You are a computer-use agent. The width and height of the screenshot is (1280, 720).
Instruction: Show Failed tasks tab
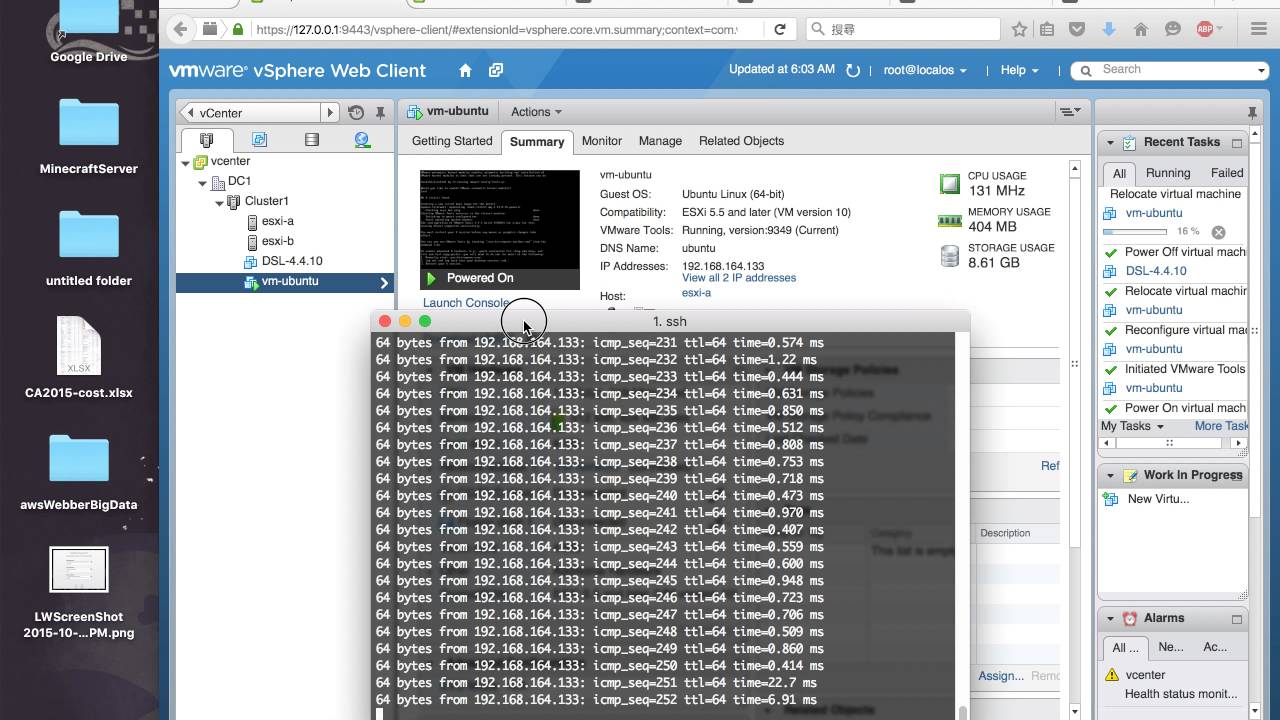[1227, 173]
